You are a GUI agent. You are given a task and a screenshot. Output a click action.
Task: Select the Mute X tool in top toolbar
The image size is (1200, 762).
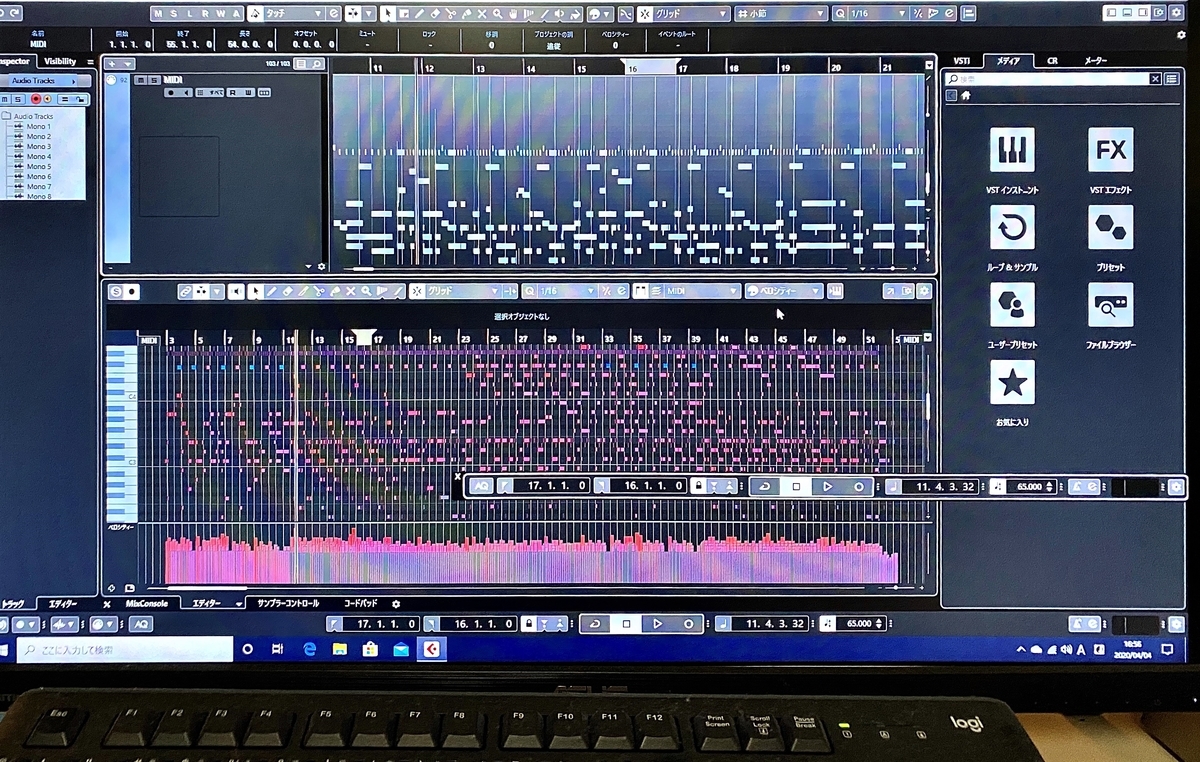(481, 14)
